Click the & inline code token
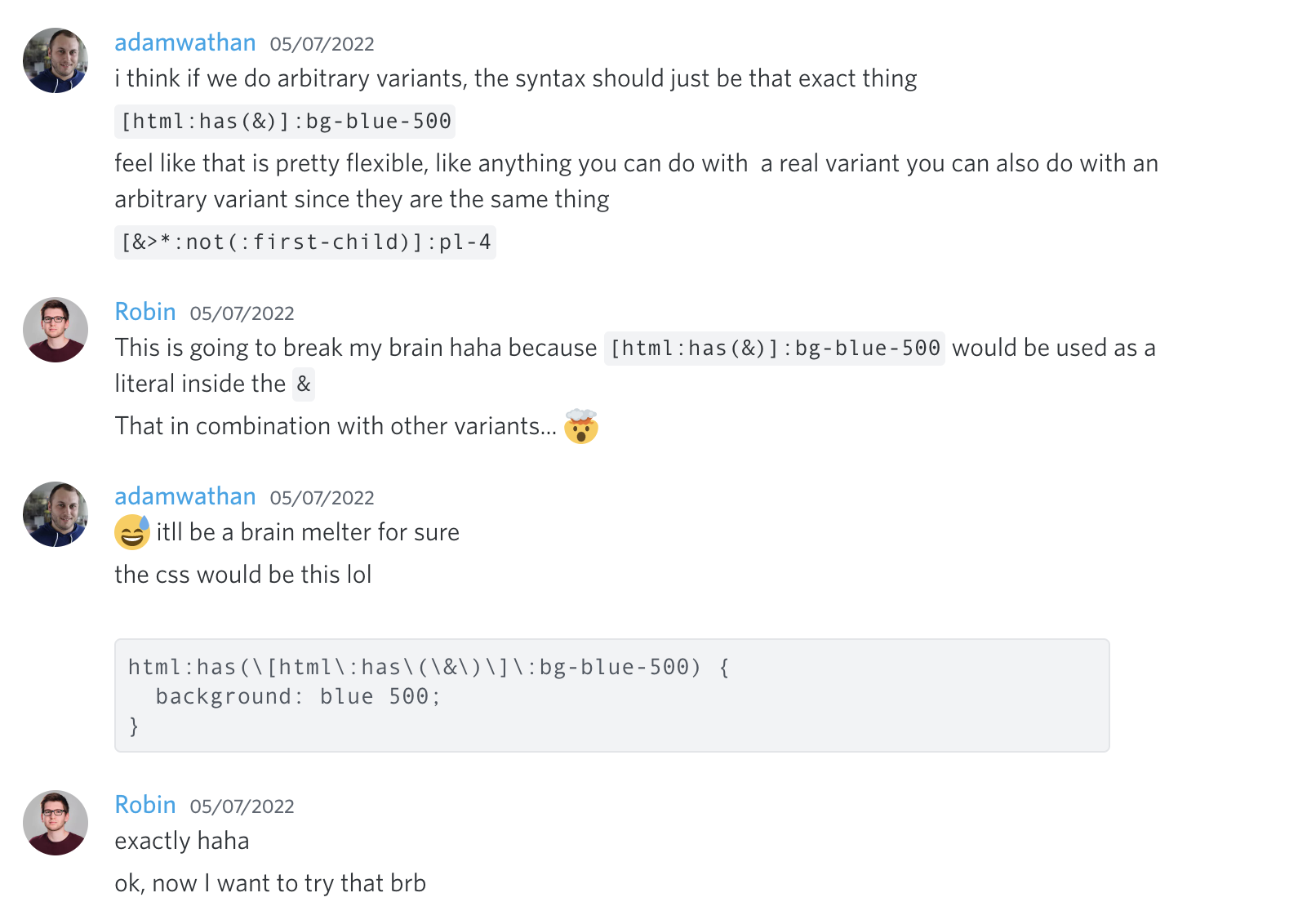The image size is (1298, 924). pyautogui.click(x=303, y=384)
